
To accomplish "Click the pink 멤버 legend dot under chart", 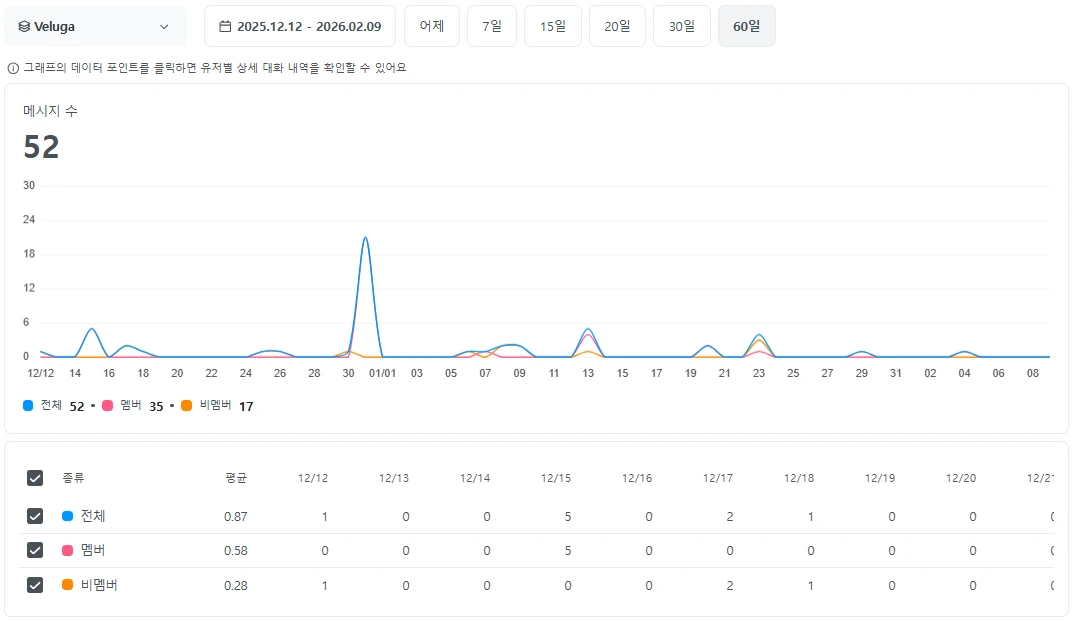I will coord(108,406).
